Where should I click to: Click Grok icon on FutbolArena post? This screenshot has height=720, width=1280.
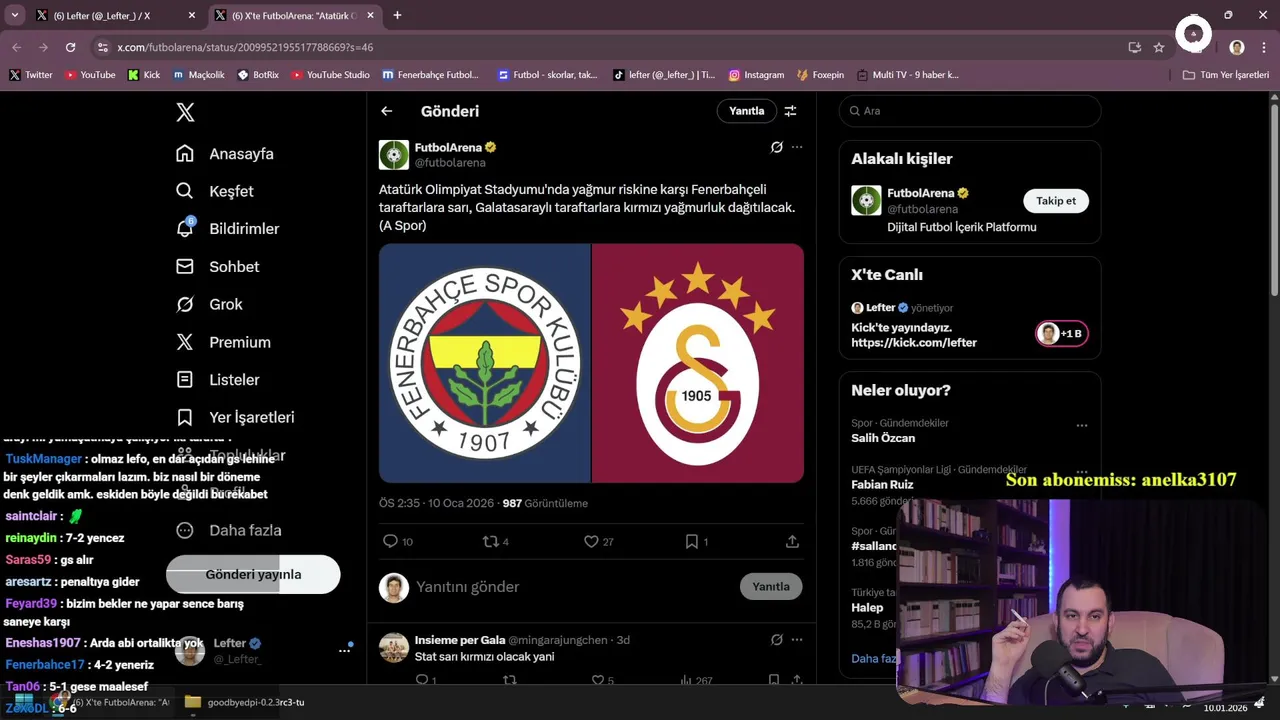pyautogui.click(x=776, y=147)
